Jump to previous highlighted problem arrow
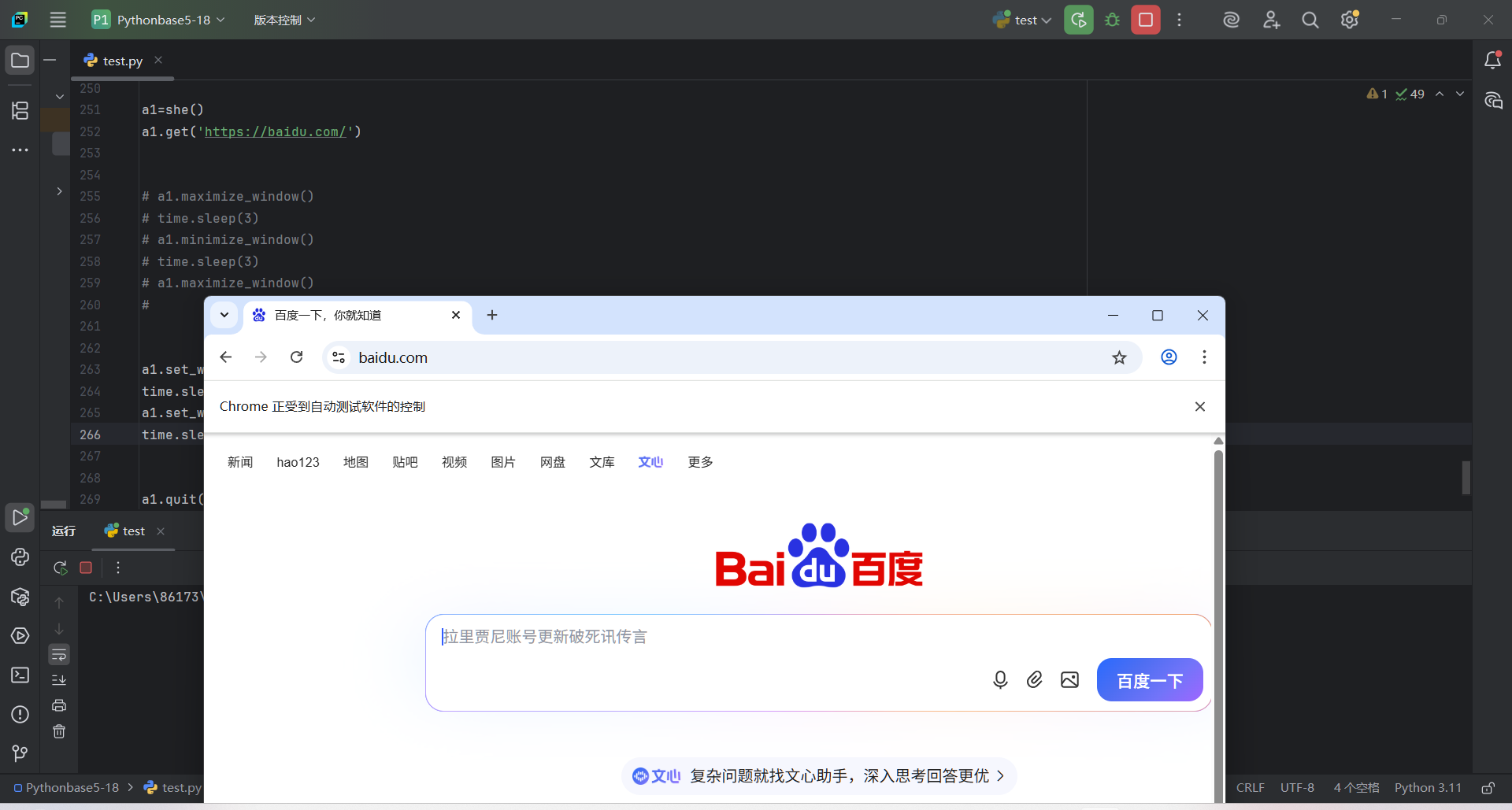Screen dimensions: 1512x810 point(1440,94)
